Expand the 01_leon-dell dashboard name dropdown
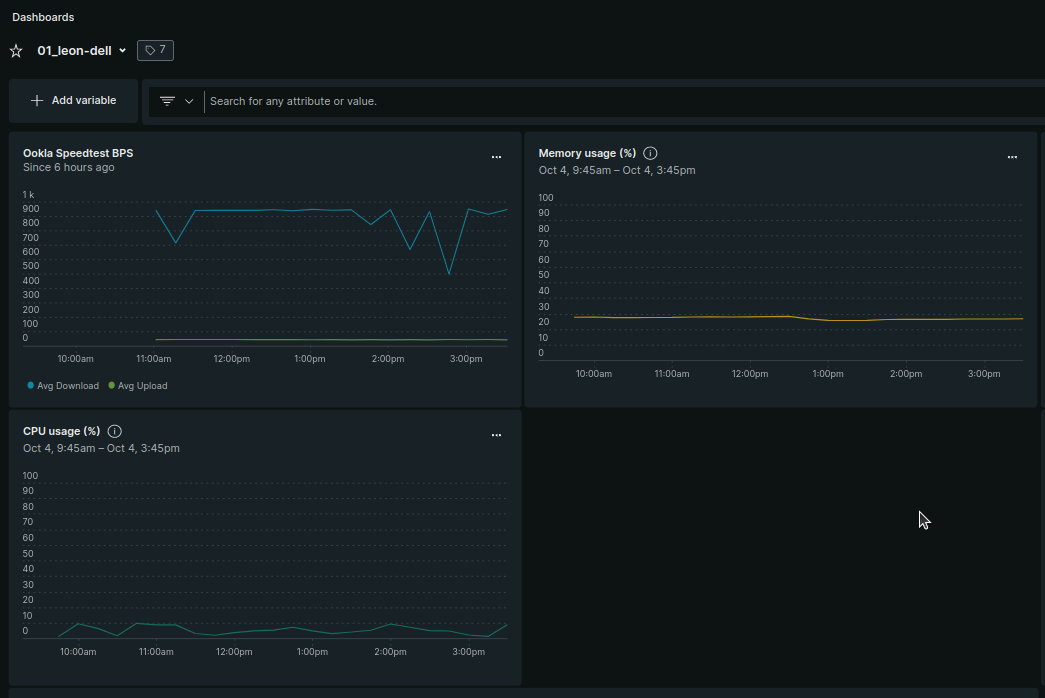Image resolution: width=1045 pixels, height=698 pixels. coord(122,50)
